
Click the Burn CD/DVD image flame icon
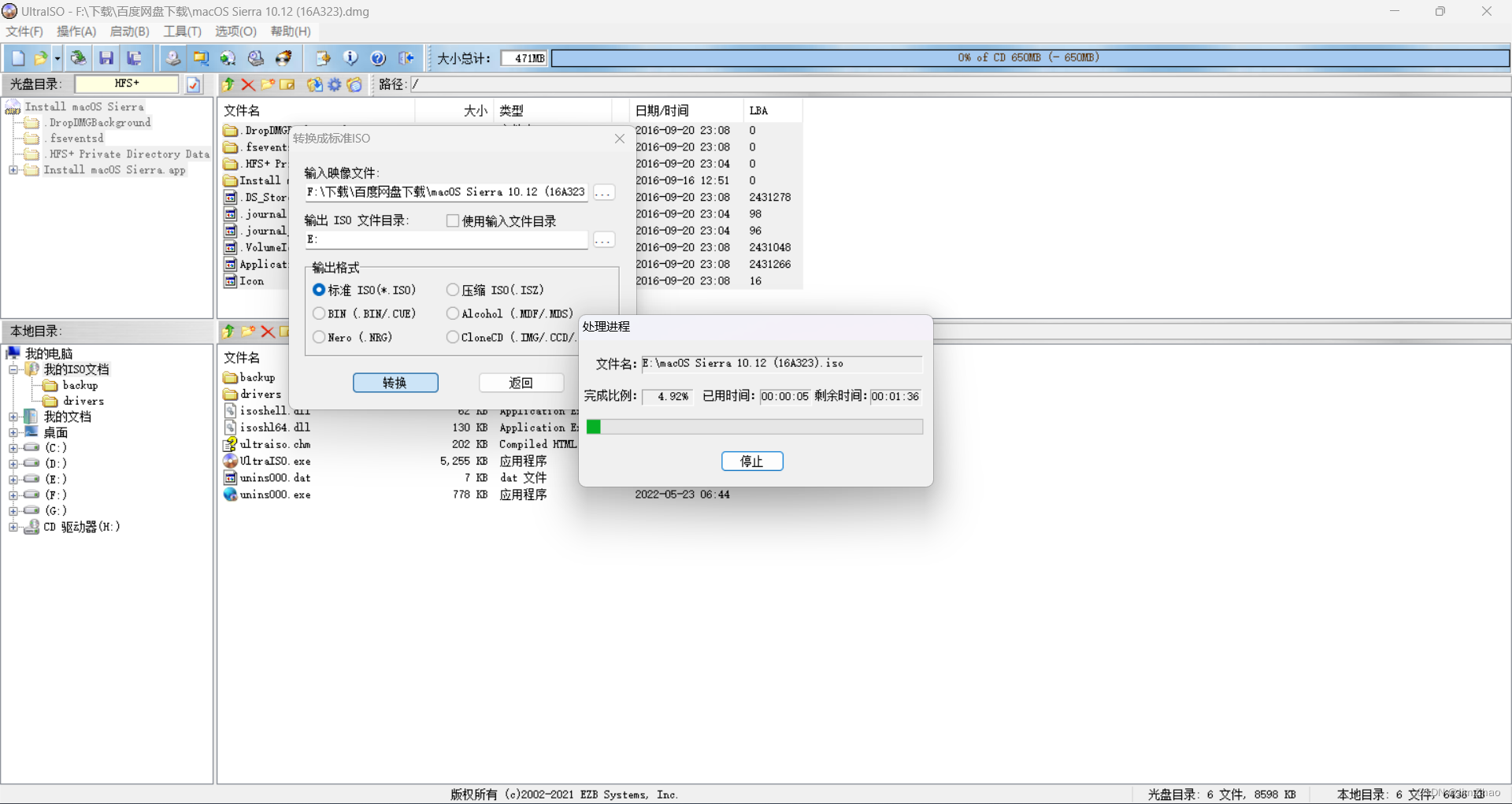(x=284, y=58)
